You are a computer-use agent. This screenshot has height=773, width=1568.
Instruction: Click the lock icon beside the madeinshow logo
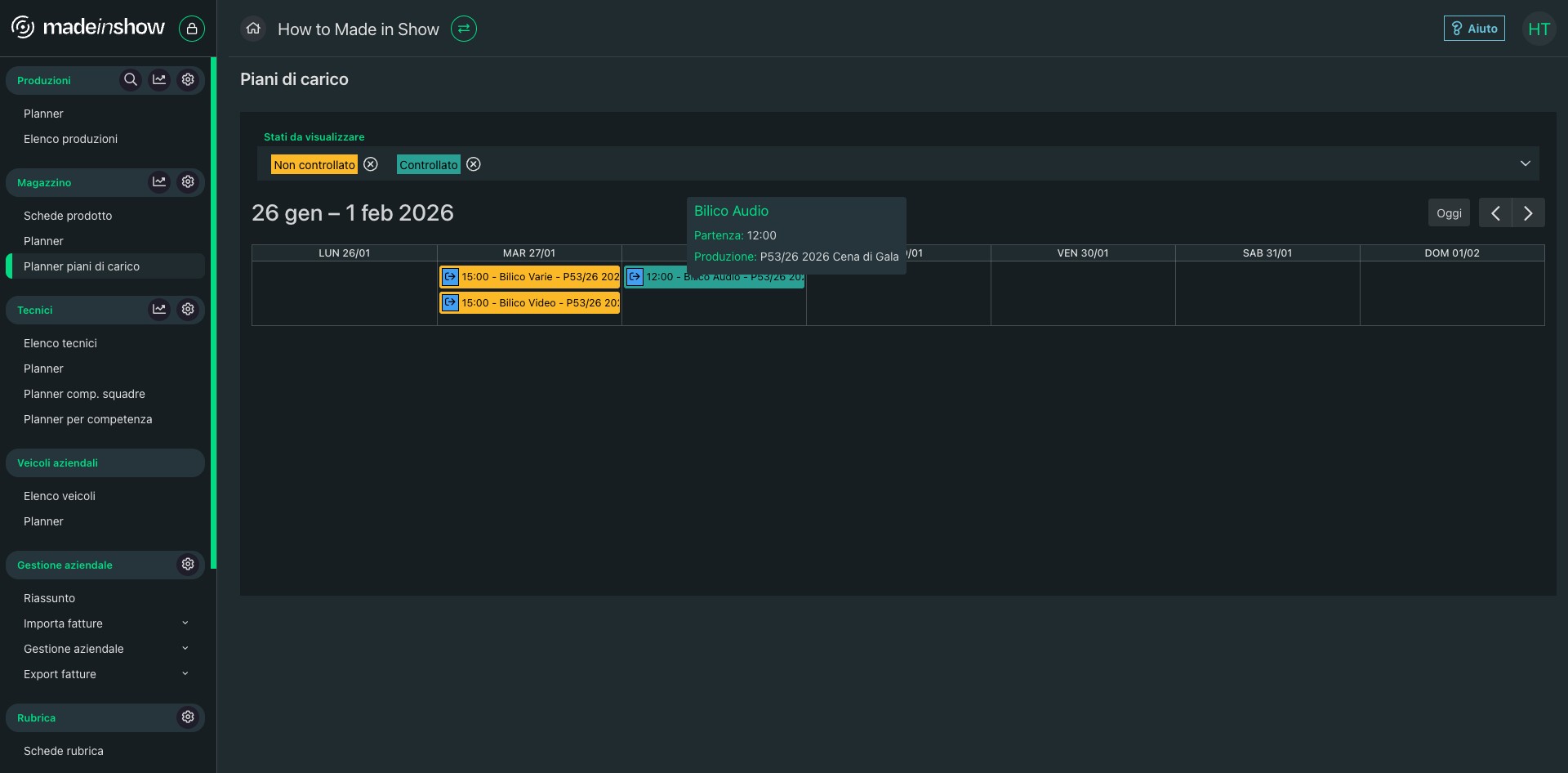pyautogui.click(x=191, y=29)
